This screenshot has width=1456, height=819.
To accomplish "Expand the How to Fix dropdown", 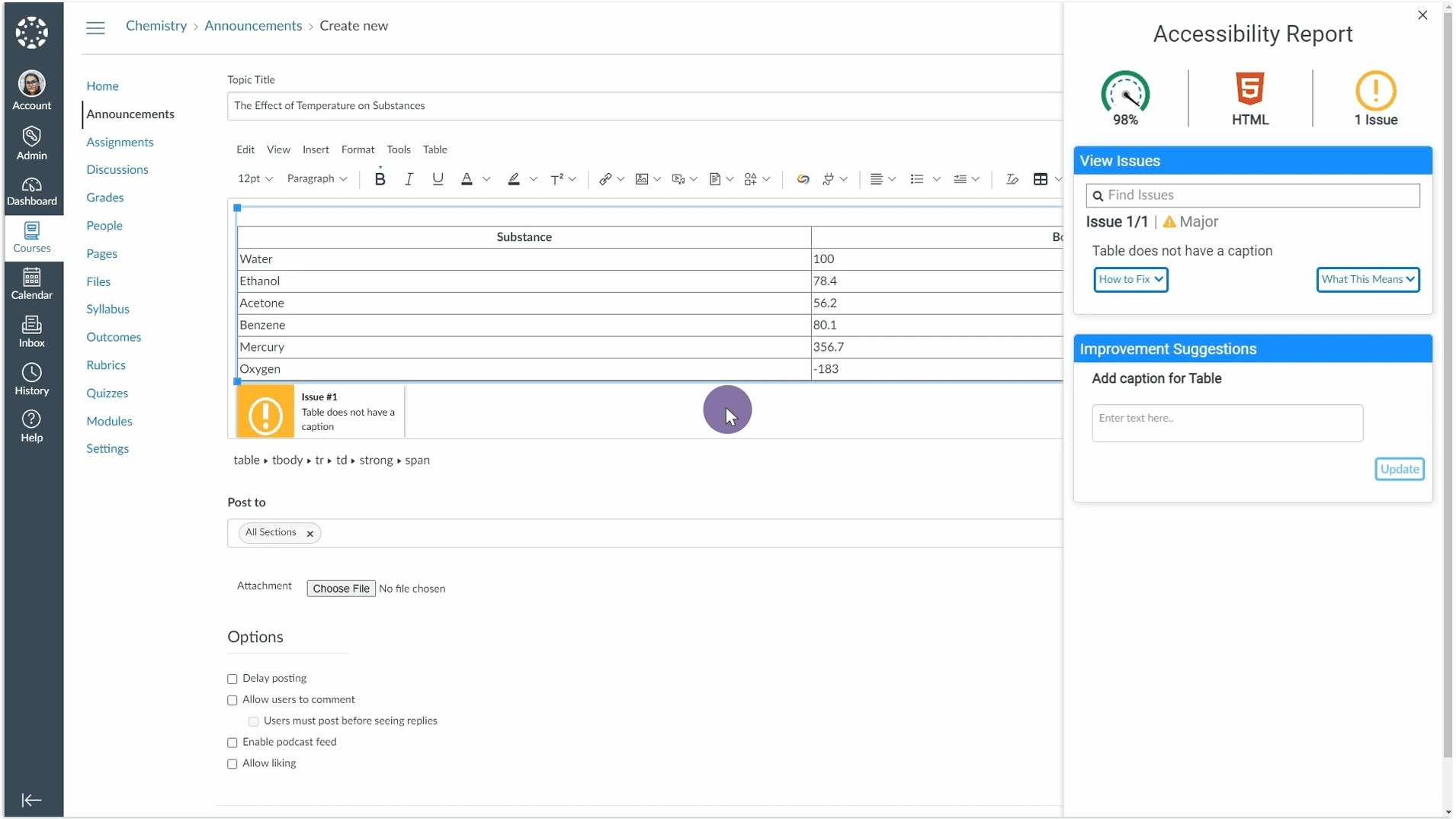I will 1130,280.
